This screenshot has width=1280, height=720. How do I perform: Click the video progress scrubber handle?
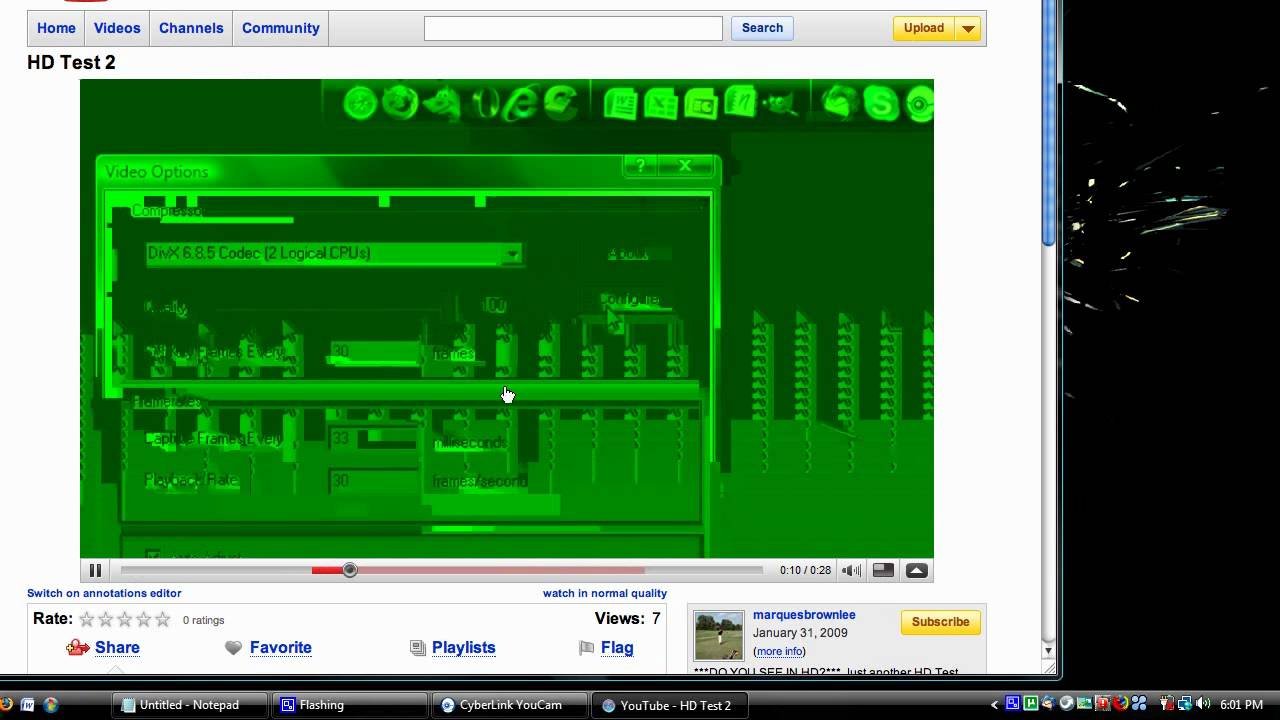point(349,570)
